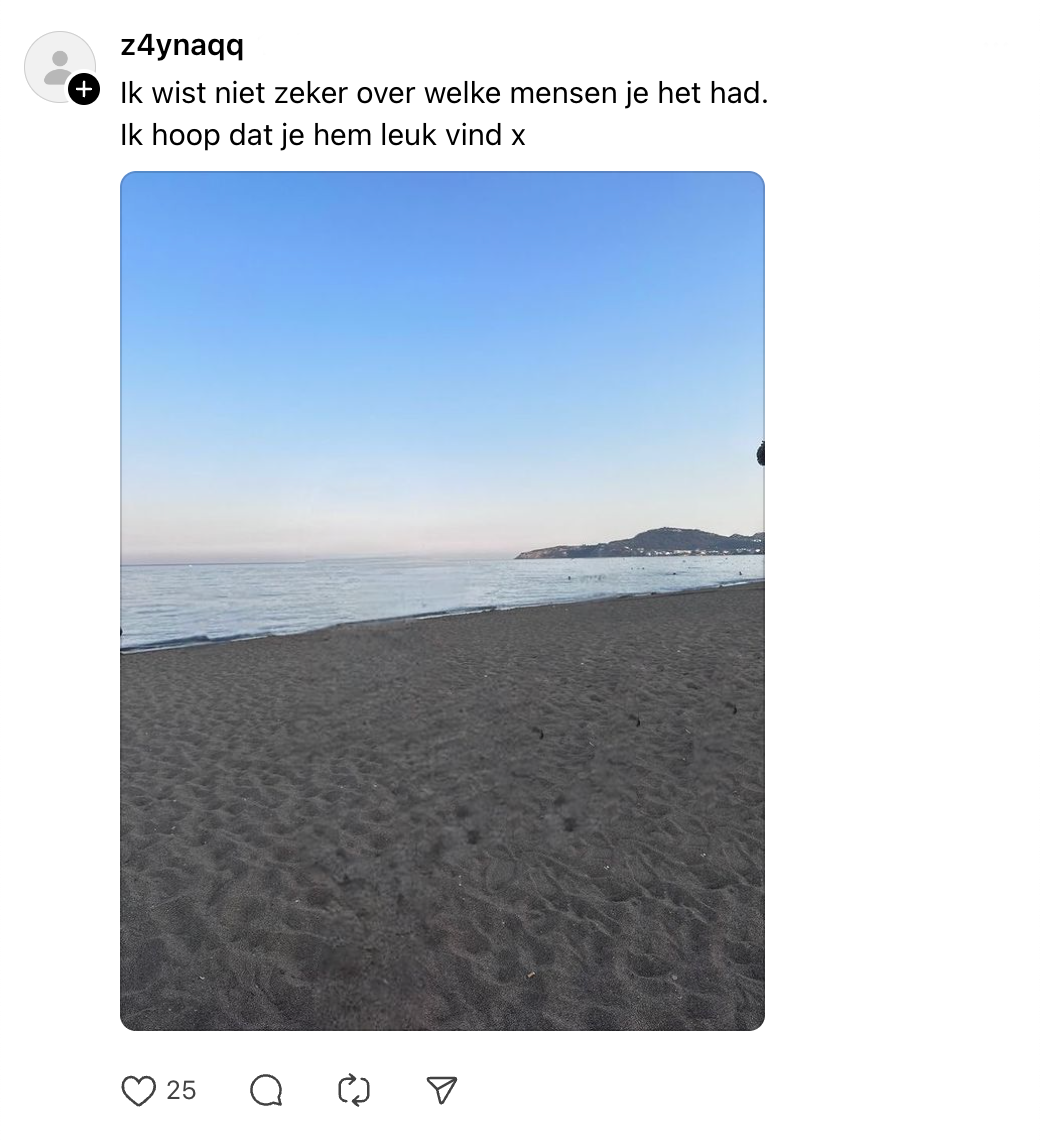Screen dimensions: 1040x1140
Task: Follow z4ynaqq via the plus badge
Action: click(84, 90)
